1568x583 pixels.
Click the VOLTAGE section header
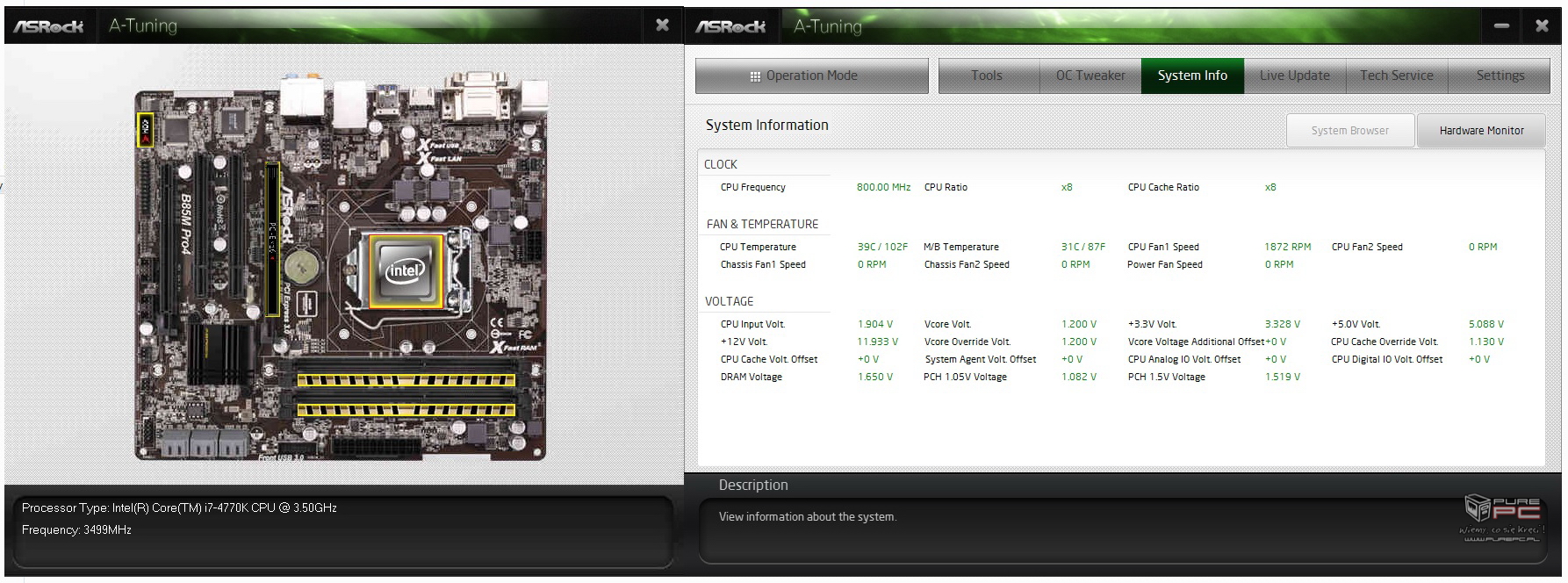[x=729, y=301]
